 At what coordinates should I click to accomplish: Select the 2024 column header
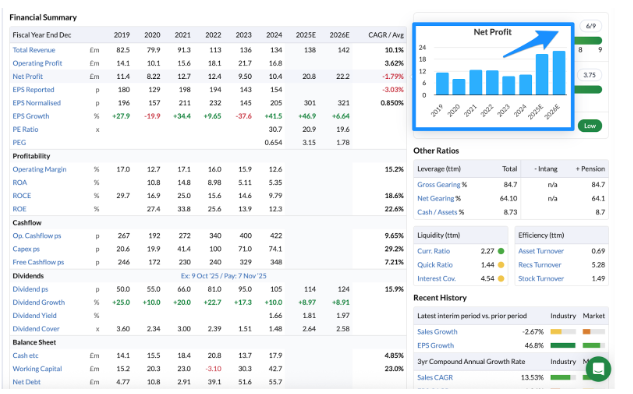click(x=274, y=35)
